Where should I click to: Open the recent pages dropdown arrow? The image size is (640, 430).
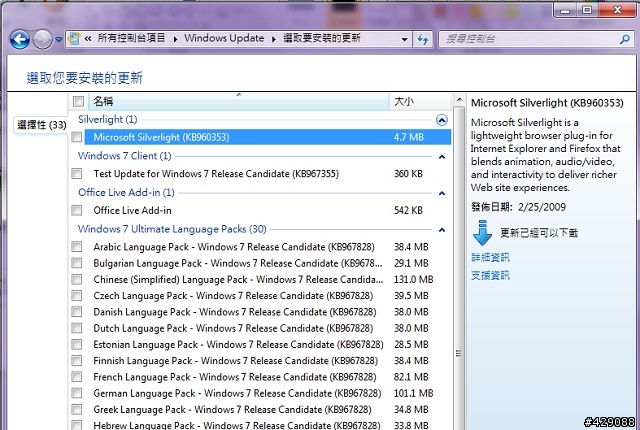pyautogui.click(x=59, y=40)
